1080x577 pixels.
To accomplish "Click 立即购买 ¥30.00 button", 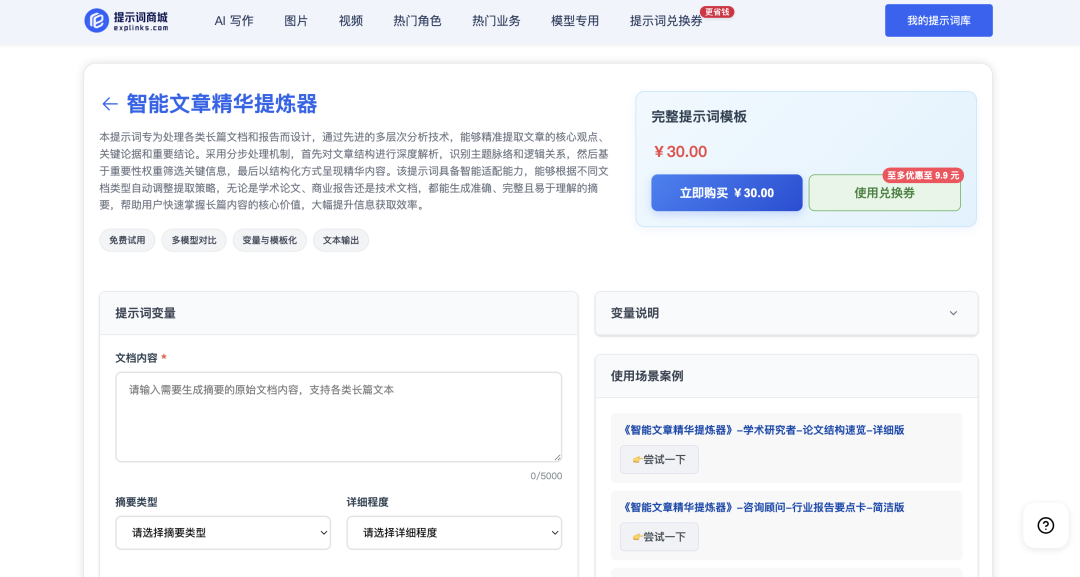I will click(727, 193).
